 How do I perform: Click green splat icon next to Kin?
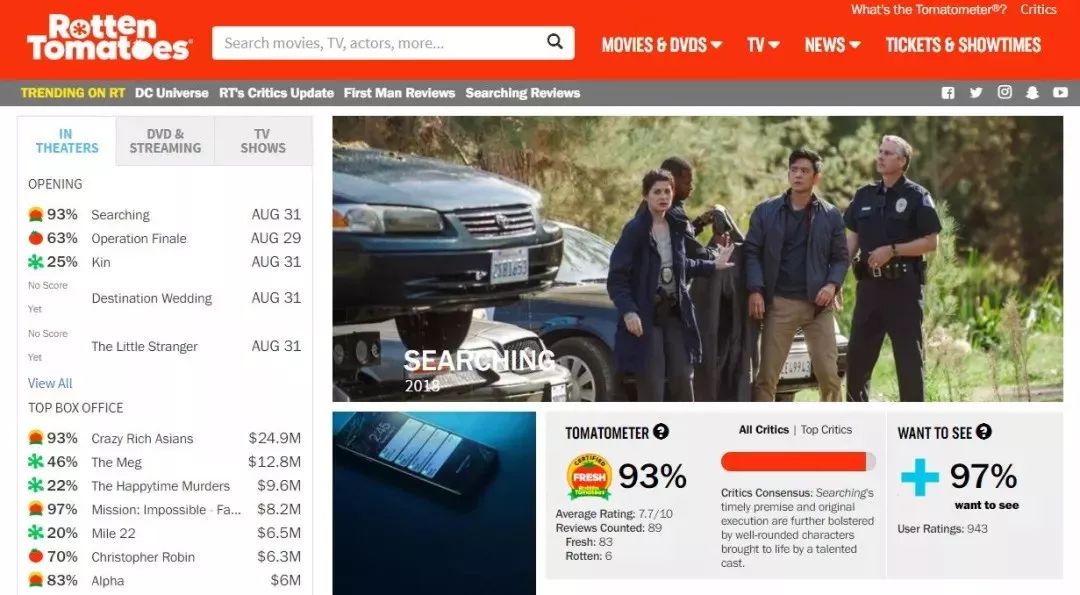(x=36, y=262)
